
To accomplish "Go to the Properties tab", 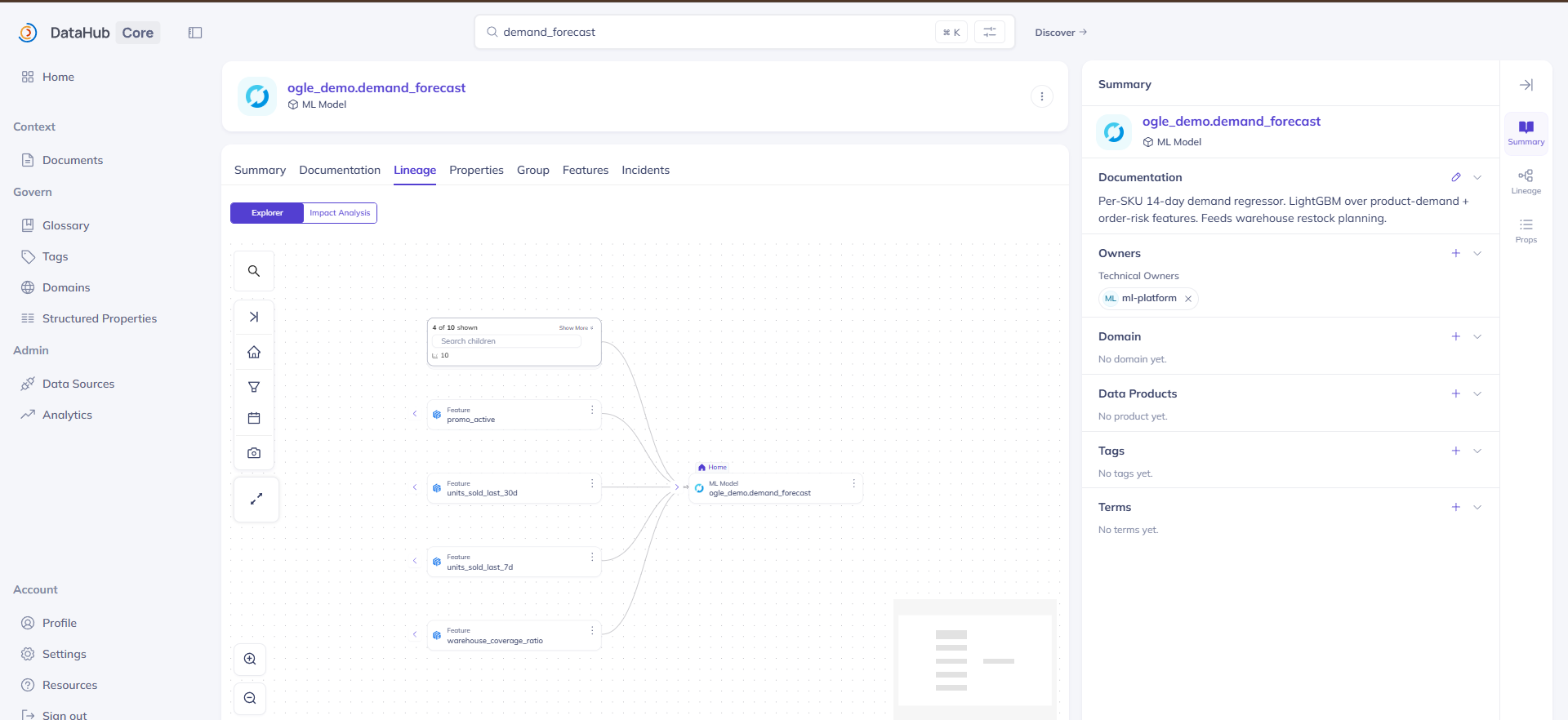I will click(x=476, y=170).
